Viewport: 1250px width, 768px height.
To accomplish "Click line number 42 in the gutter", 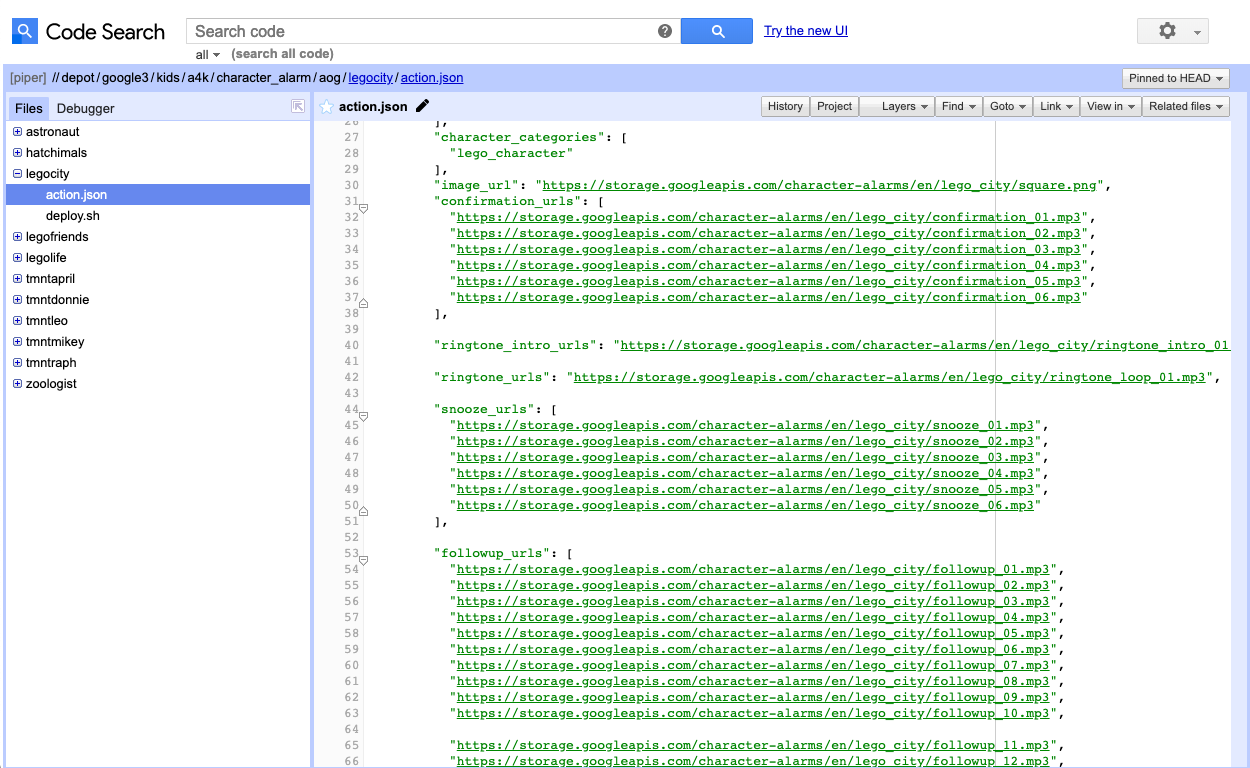I will (351, 377).
